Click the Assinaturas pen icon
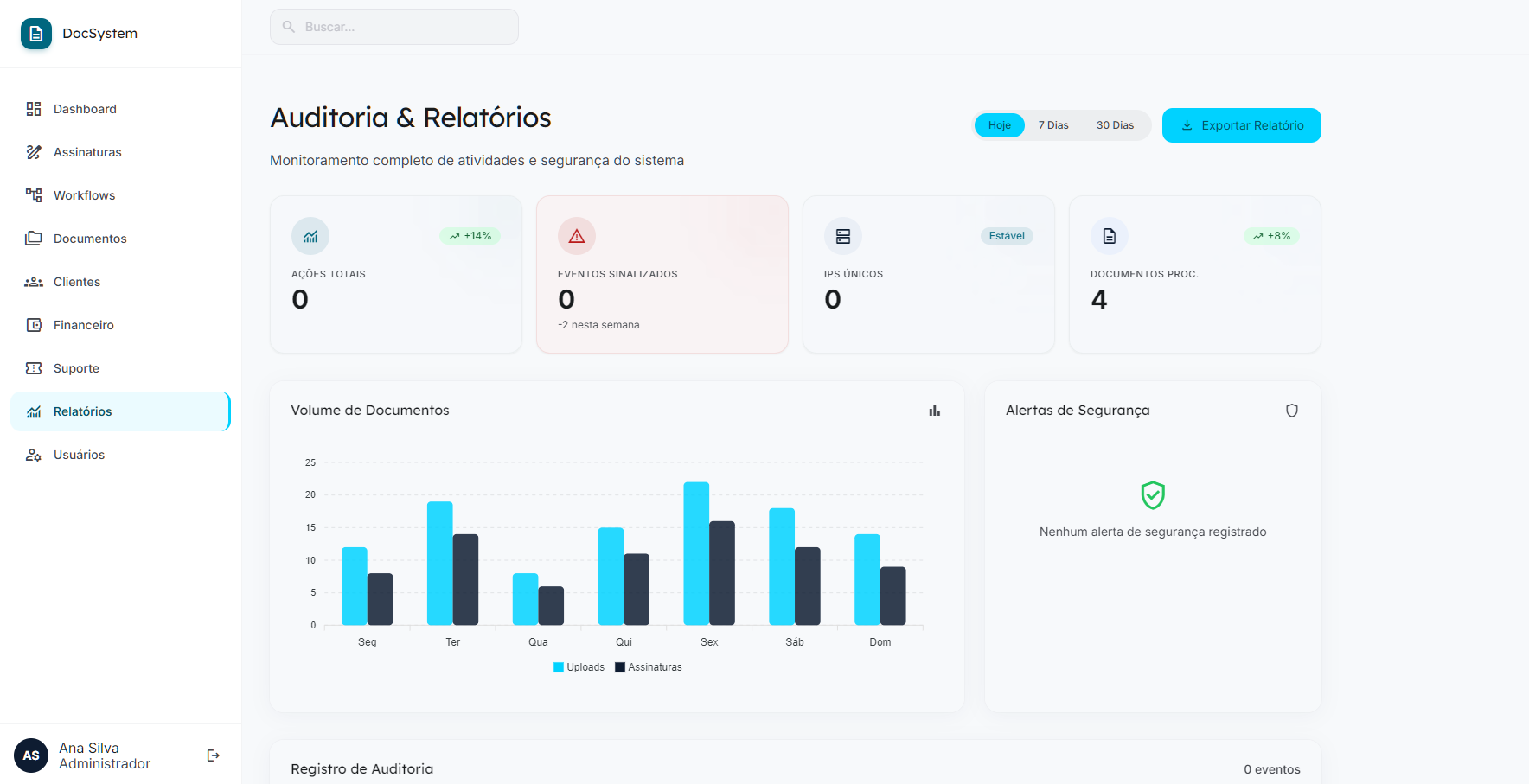Image resolution: width=1529 pixels, height=784 pixels. (x=34, y=152)
